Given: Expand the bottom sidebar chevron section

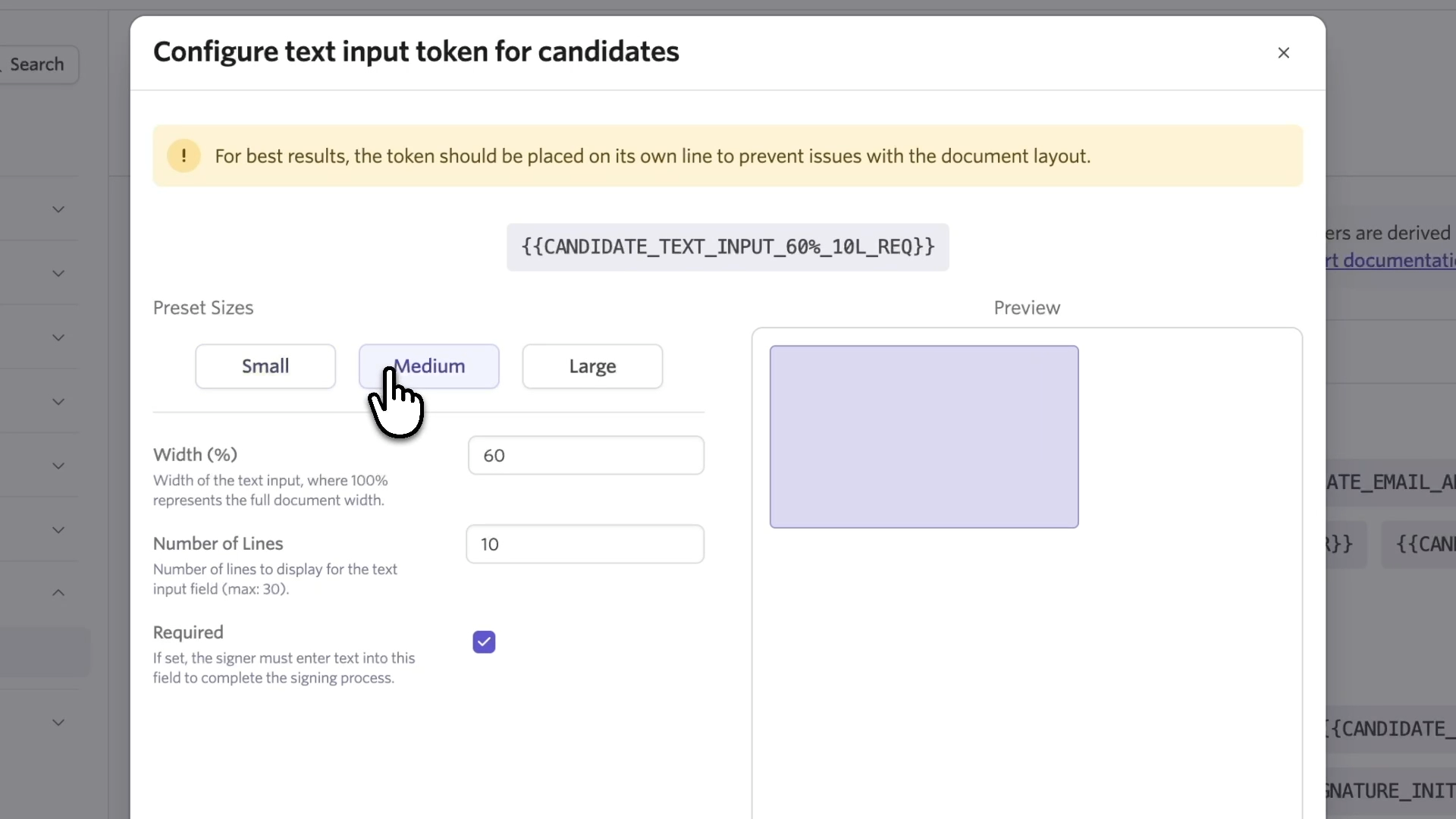Looking at the screenshot, I should pos(58,723).
